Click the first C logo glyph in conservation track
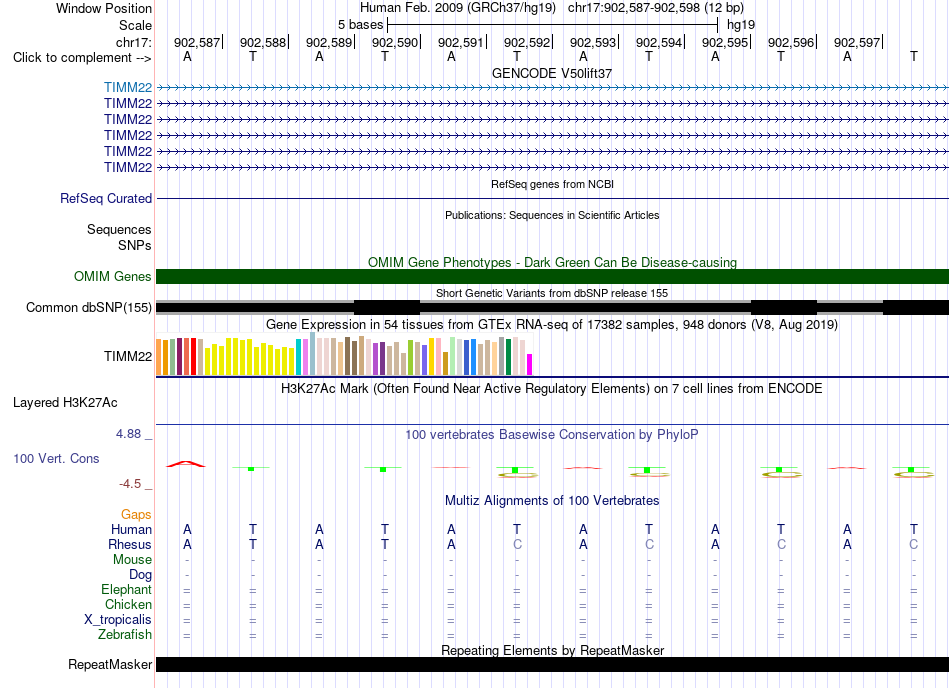 [x=517, y=475]
